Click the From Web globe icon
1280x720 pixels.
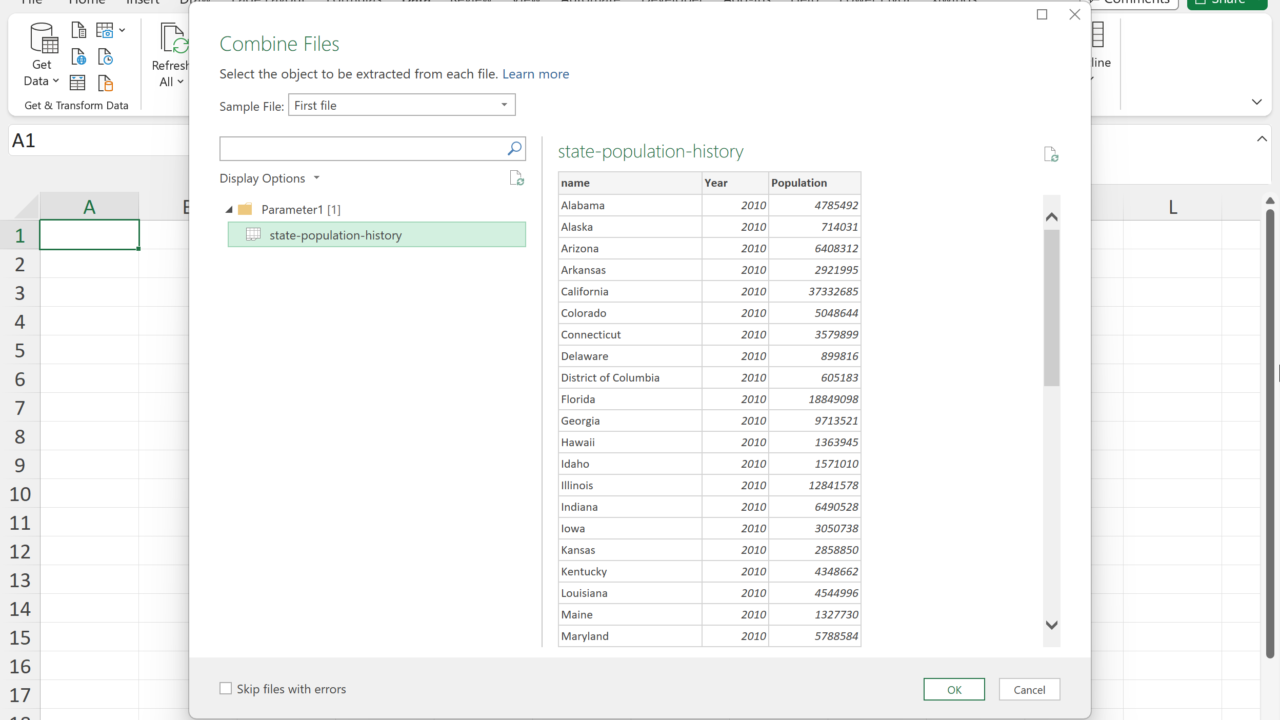pos(78,57)
